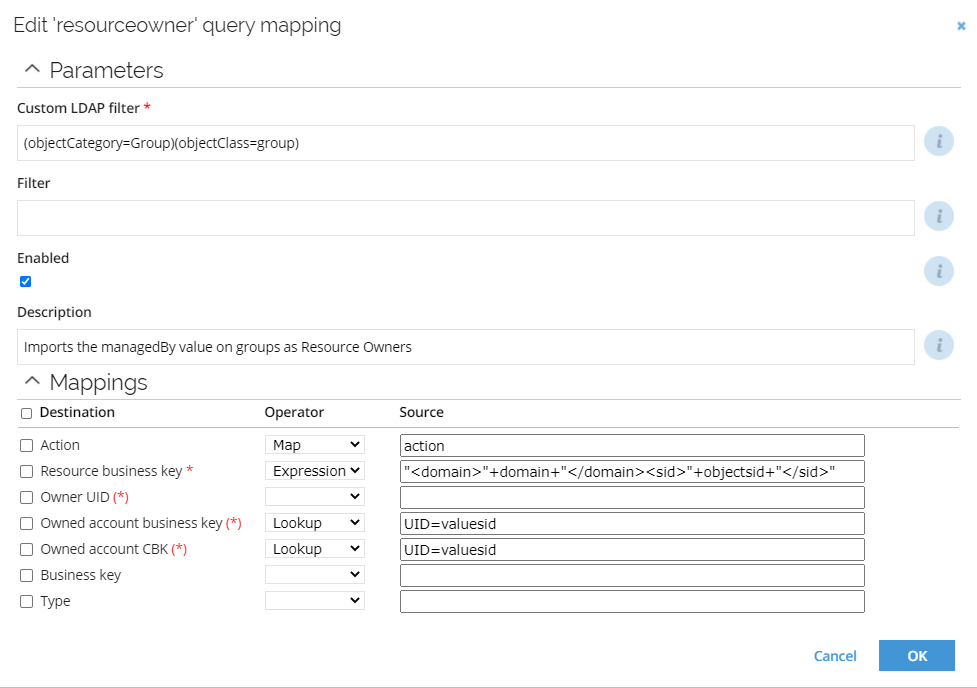The height and width of the screenshot is (688, 977).
Task: Collapse the Mappings section chevron
Action: point(32,381)
